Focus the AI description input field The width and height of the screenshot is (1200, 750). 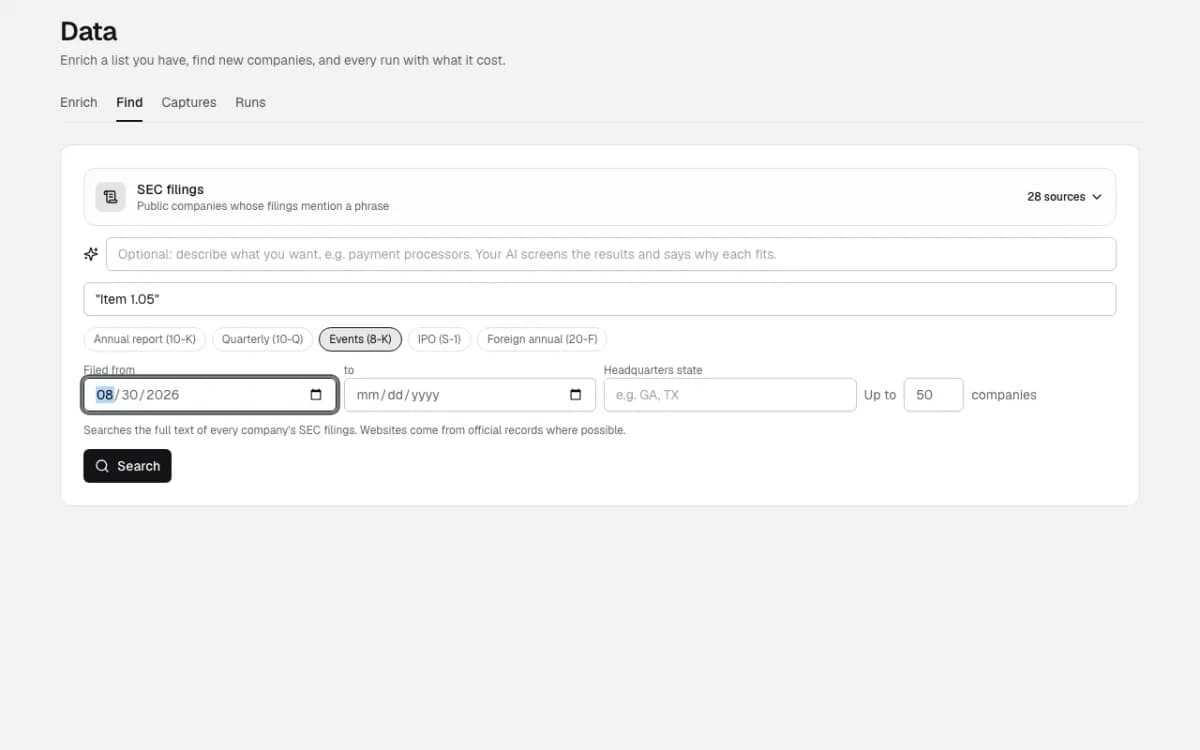[611, 254]
